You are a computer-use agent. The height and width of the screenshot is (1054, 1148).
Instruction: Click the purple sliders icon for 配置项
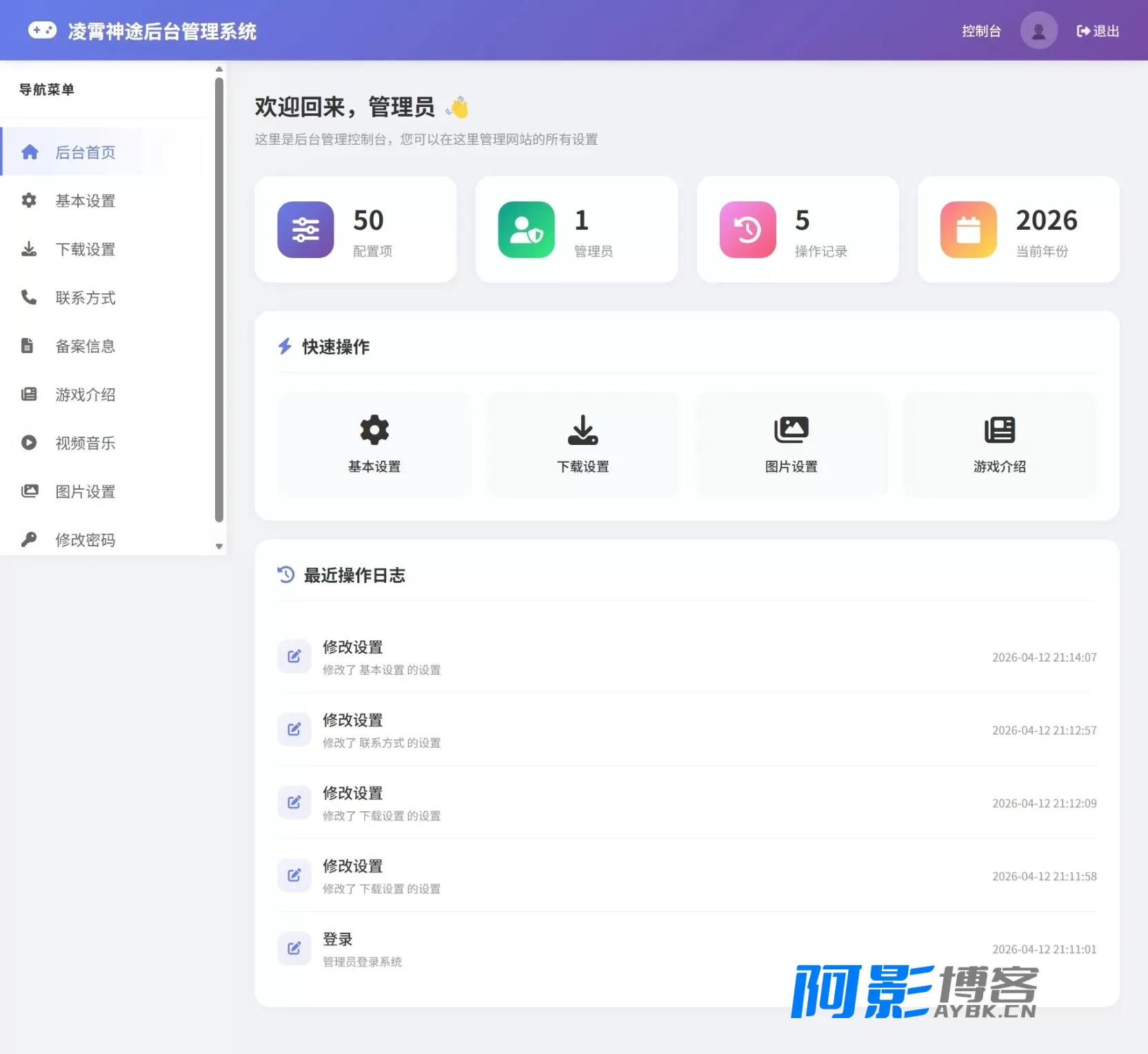click(305, 230)
